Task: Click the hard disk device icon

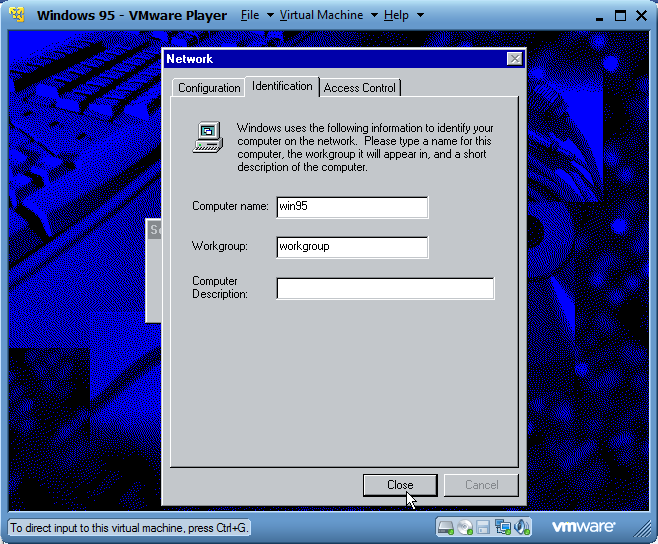Action: pos(445,527)
